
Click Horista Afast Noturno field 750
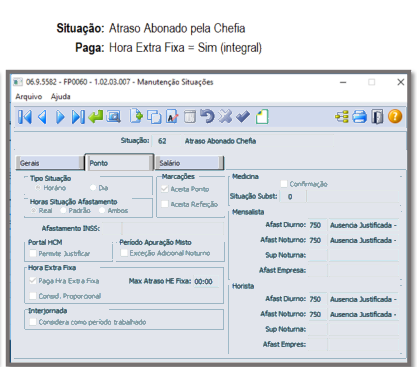click(317, 314)
